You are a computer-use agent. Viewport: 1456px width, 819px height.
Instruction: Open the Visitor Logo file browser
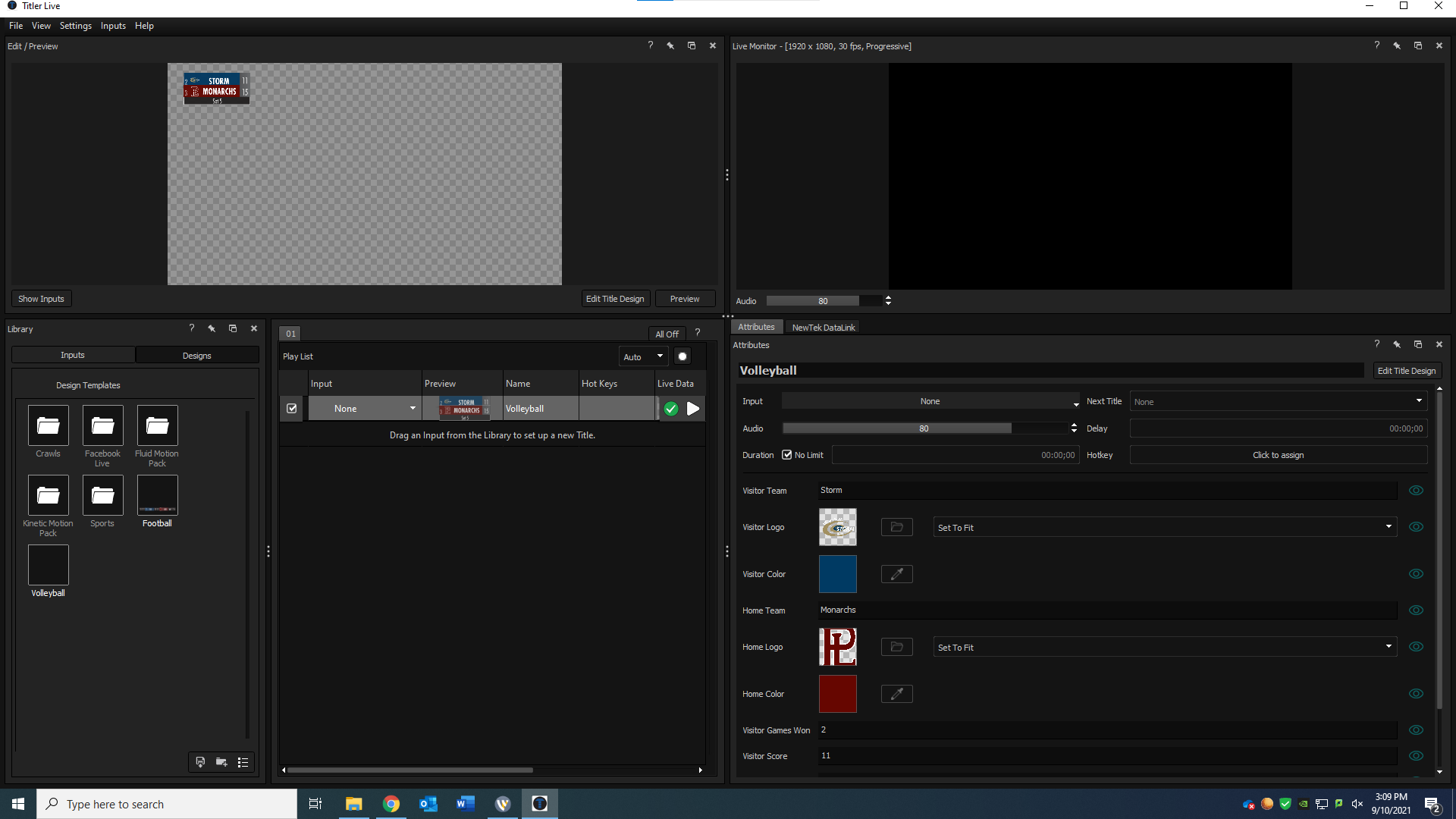[896, 527]
